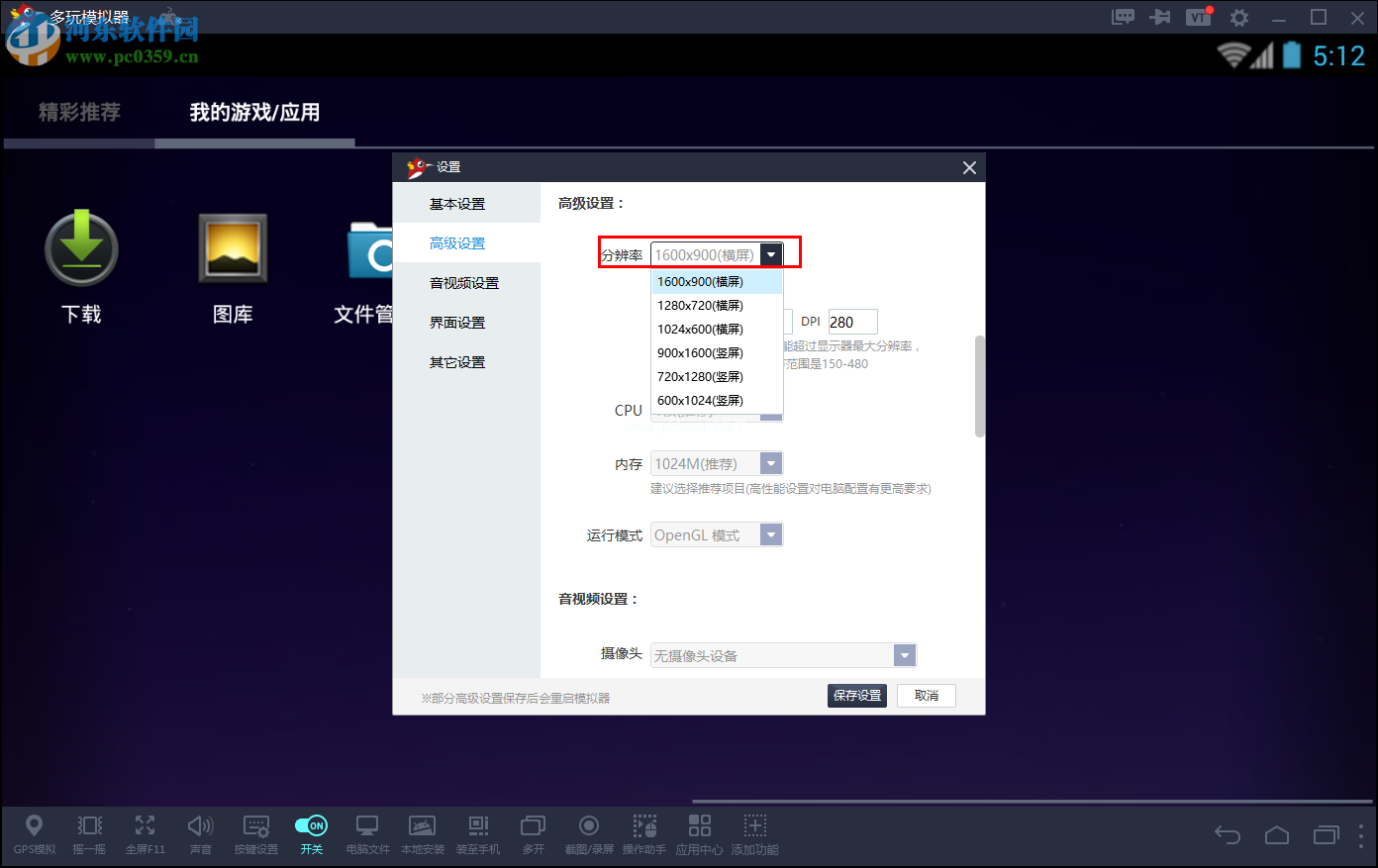Open the 下载 download app
This screenshot has width=1378, height=868.
click(81, 267)
